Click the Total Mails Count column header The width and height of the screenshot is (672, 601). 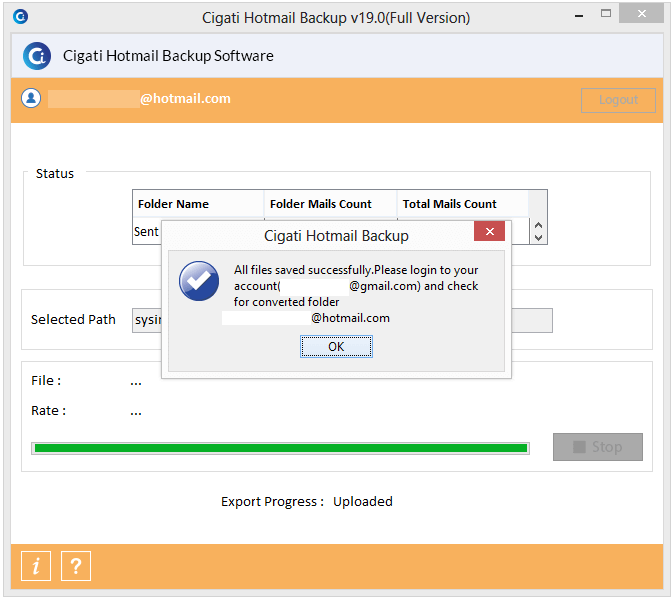[x=463, y=204]
